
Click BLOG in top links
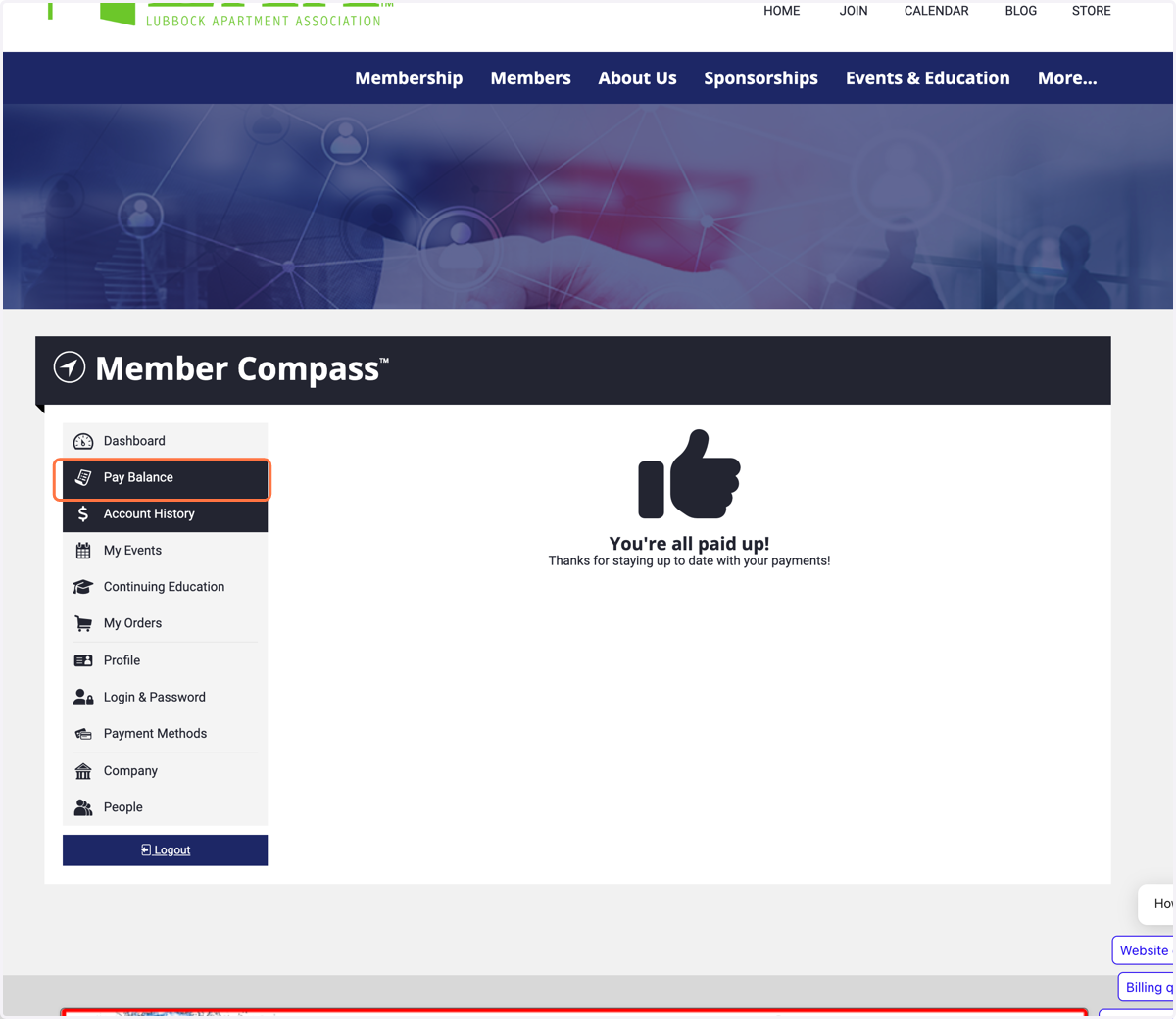(1020, 11)
